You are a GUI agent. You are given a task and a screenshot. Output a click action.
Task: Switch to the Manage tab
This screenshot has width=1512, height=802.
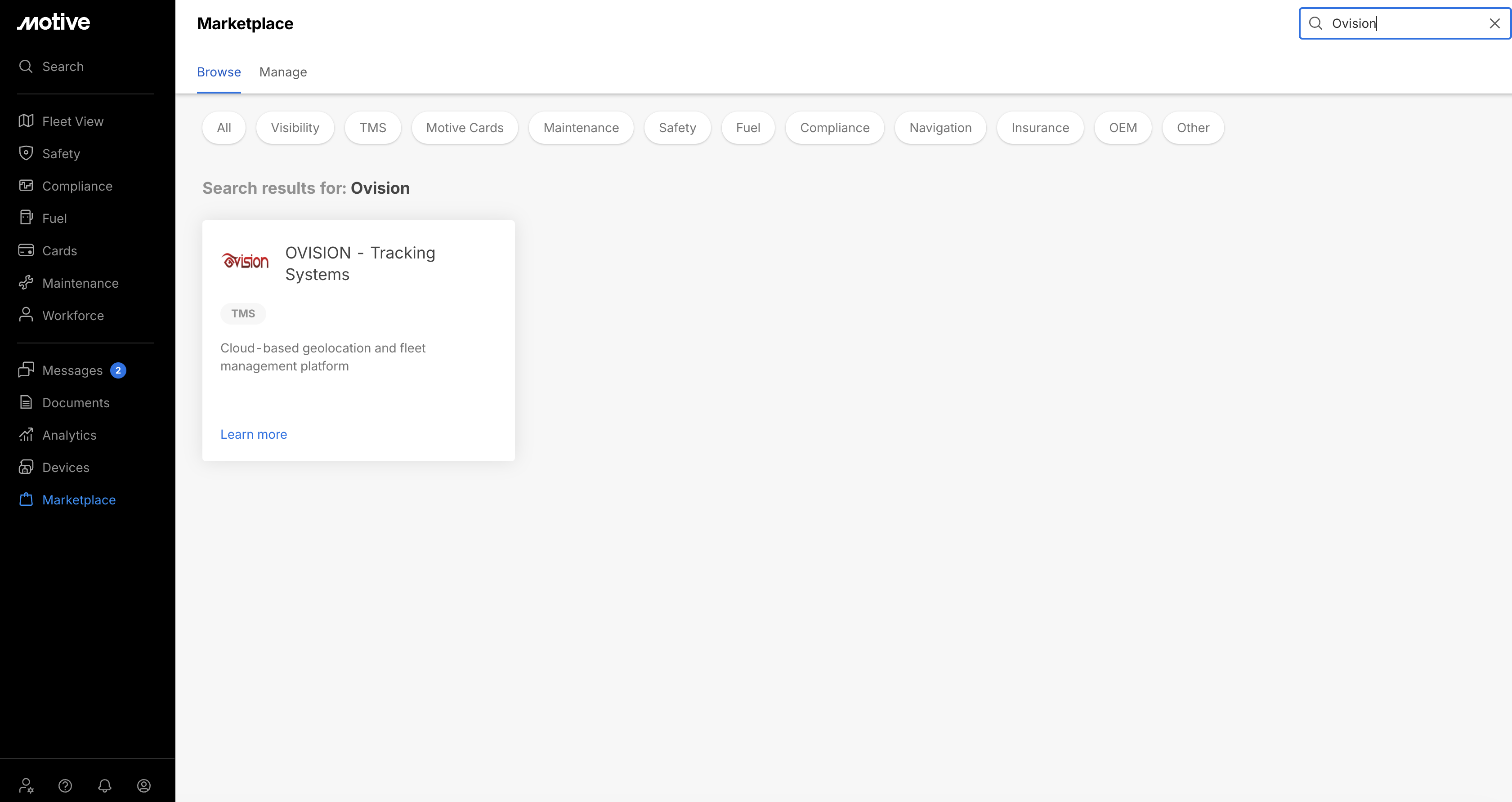click(283, 72)
